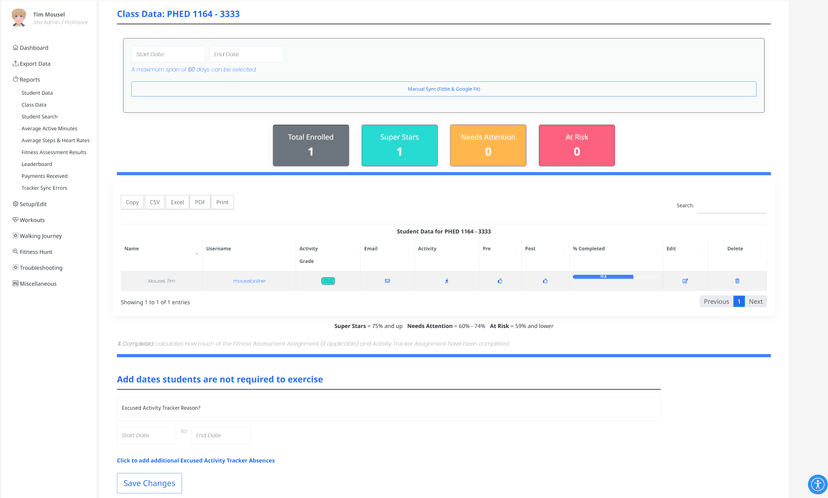This screenshot has height=498, width=828.
Task: Click the Search input field above table
Action: coord(731,206)
